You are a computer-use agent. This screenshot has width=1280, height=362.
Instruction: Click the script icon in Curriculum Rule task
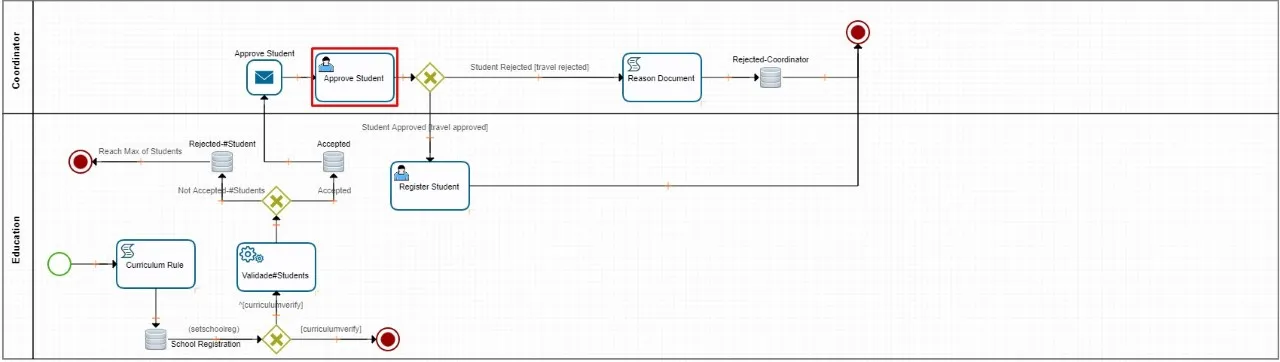click(x=128, y=250)
